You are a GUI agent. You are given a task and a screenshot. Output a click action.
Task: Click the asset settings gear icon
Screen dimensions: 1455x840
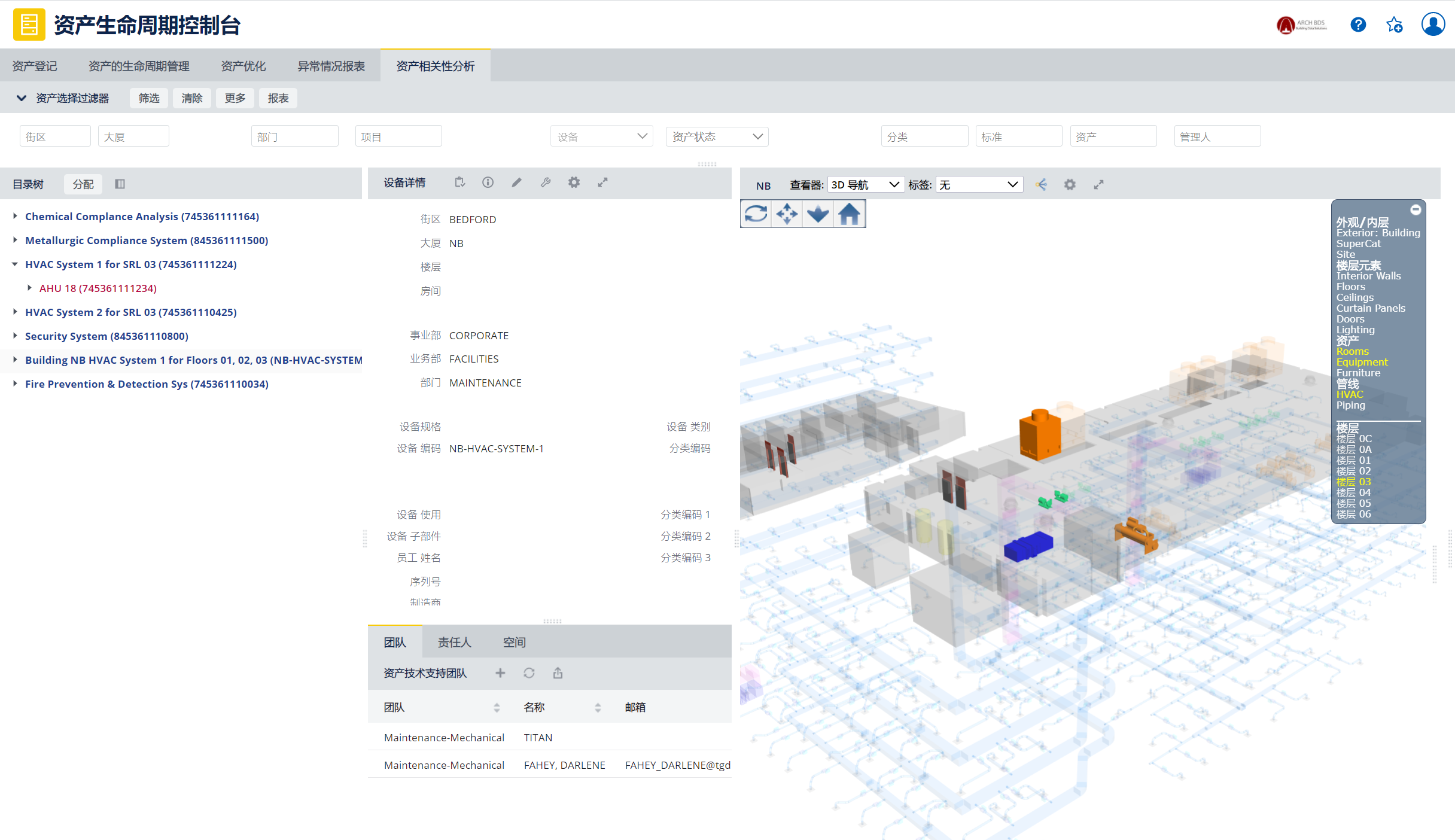point(575,183)
